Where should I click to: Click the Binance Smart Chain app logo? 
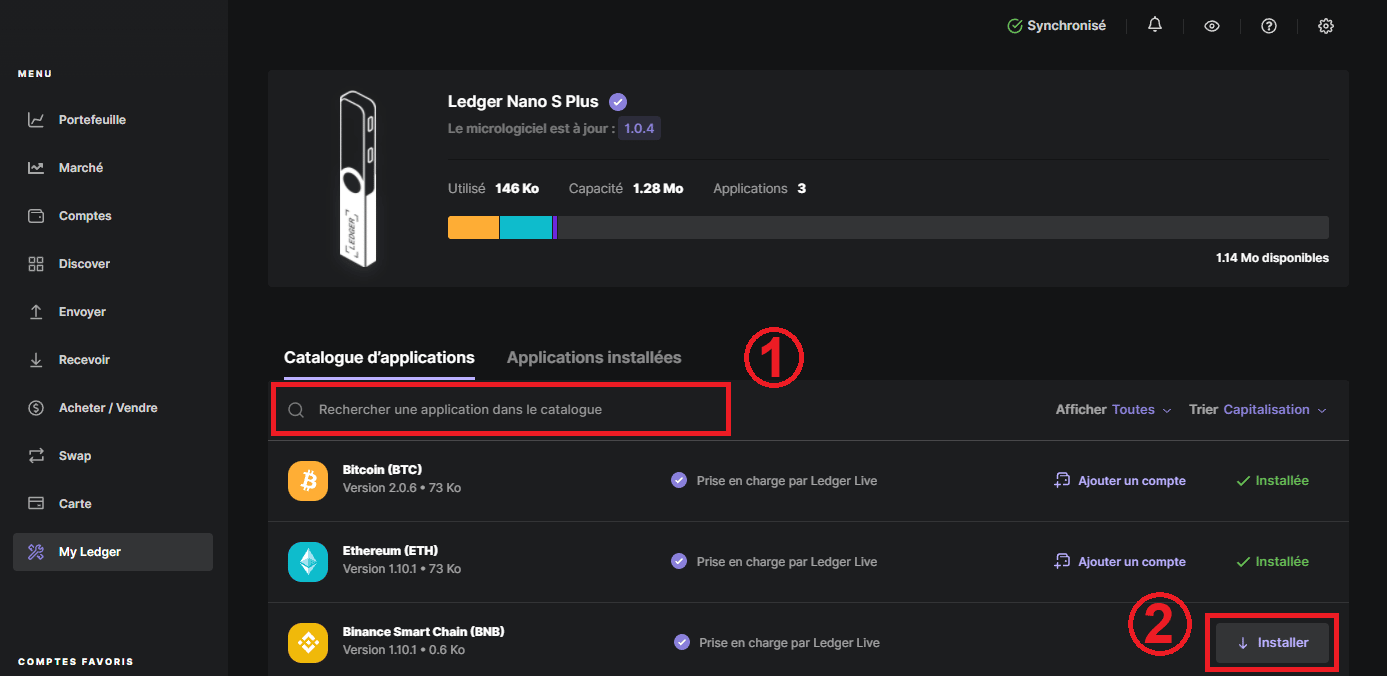tap(308, 643)
